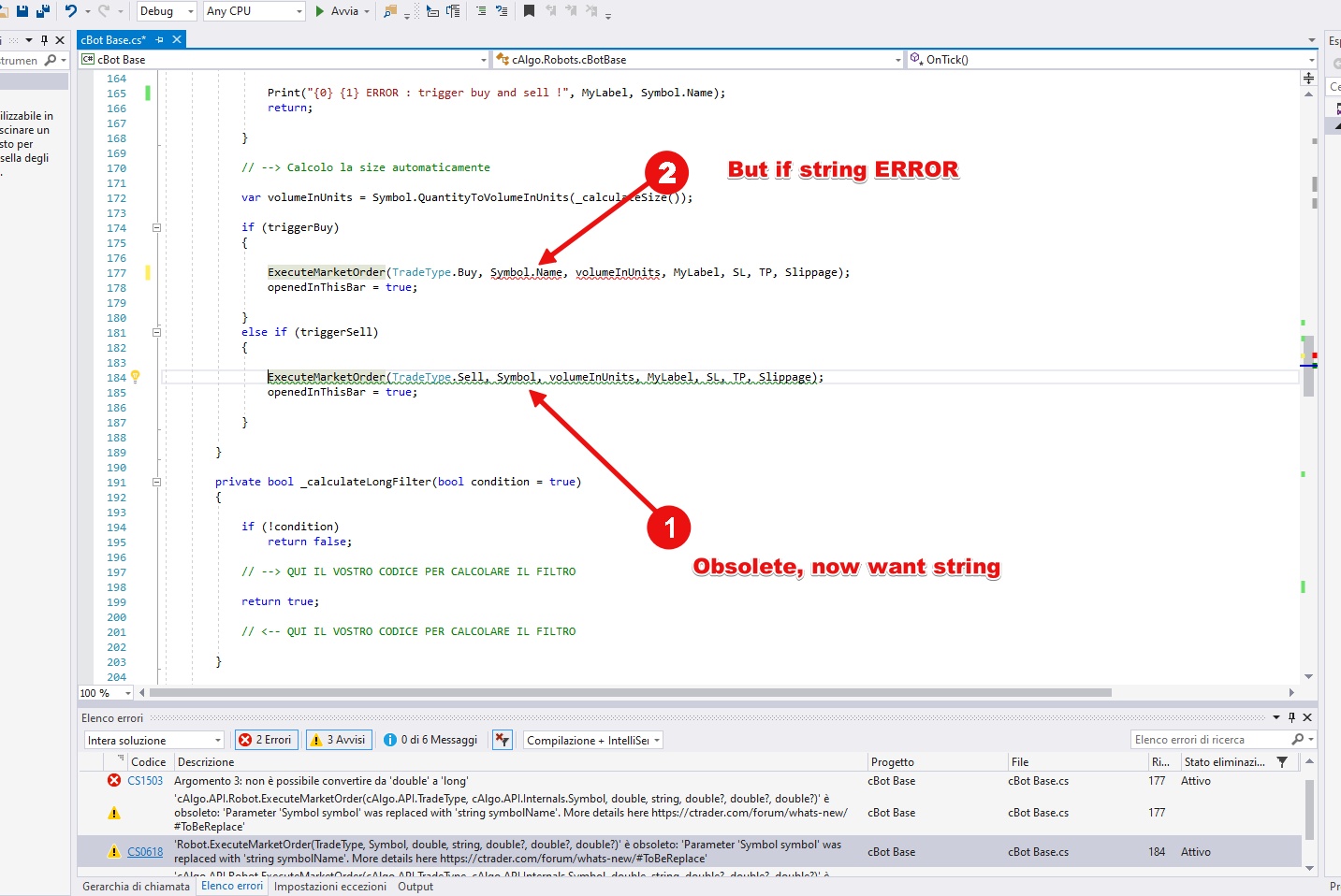Click the error list vertical scrollbar thumb
The width and height of the screenshot is (1341, 896).
(x=1308, y=810)
